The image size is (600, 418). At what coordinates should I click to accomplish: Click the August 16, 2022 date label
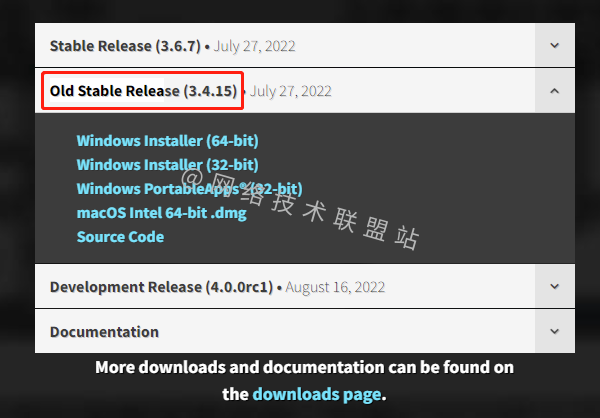pos(335,287)
